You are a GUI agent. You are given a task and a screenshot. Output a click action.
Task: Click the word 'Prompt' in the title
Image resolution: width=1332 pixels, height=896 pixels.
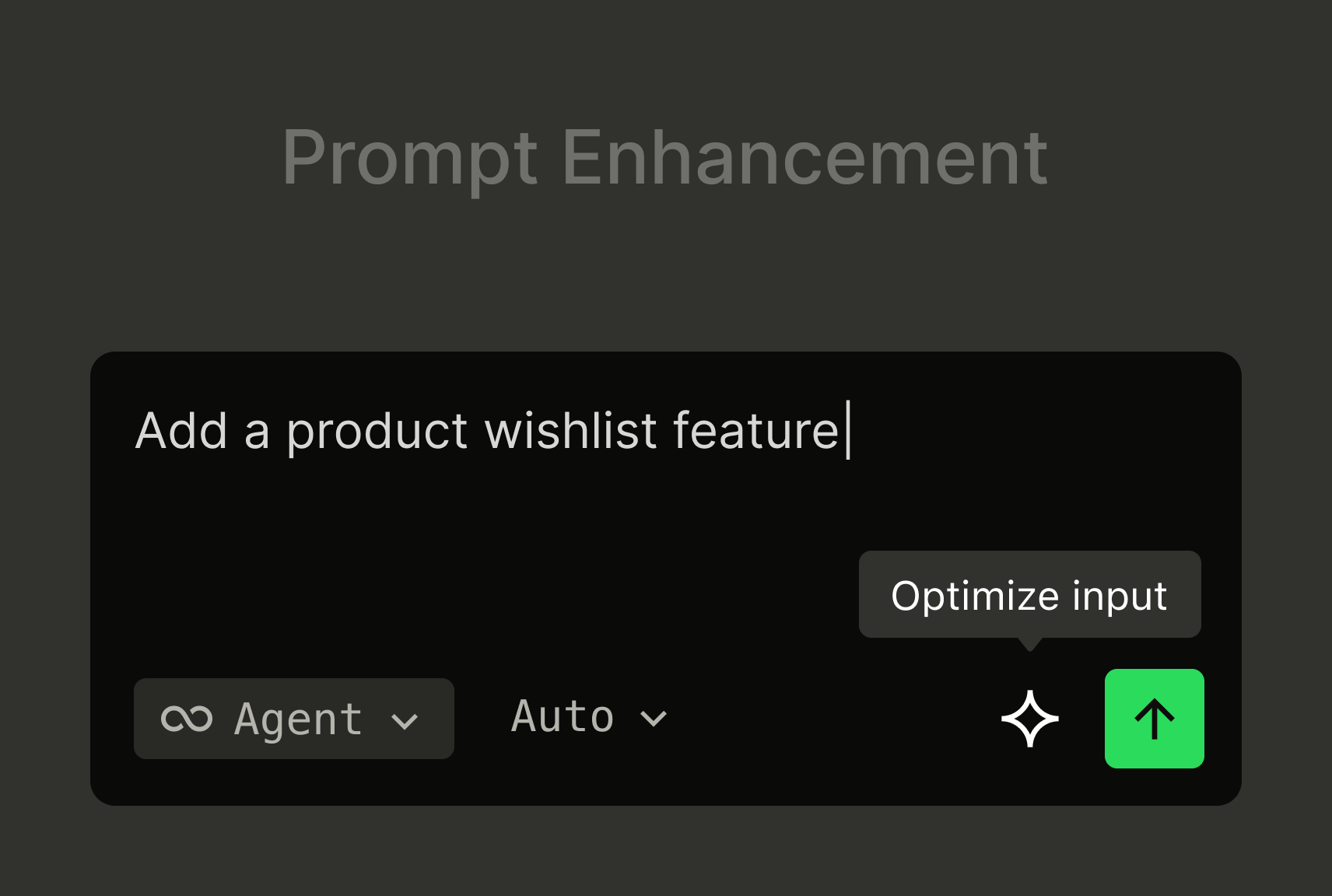click(410, 159)
